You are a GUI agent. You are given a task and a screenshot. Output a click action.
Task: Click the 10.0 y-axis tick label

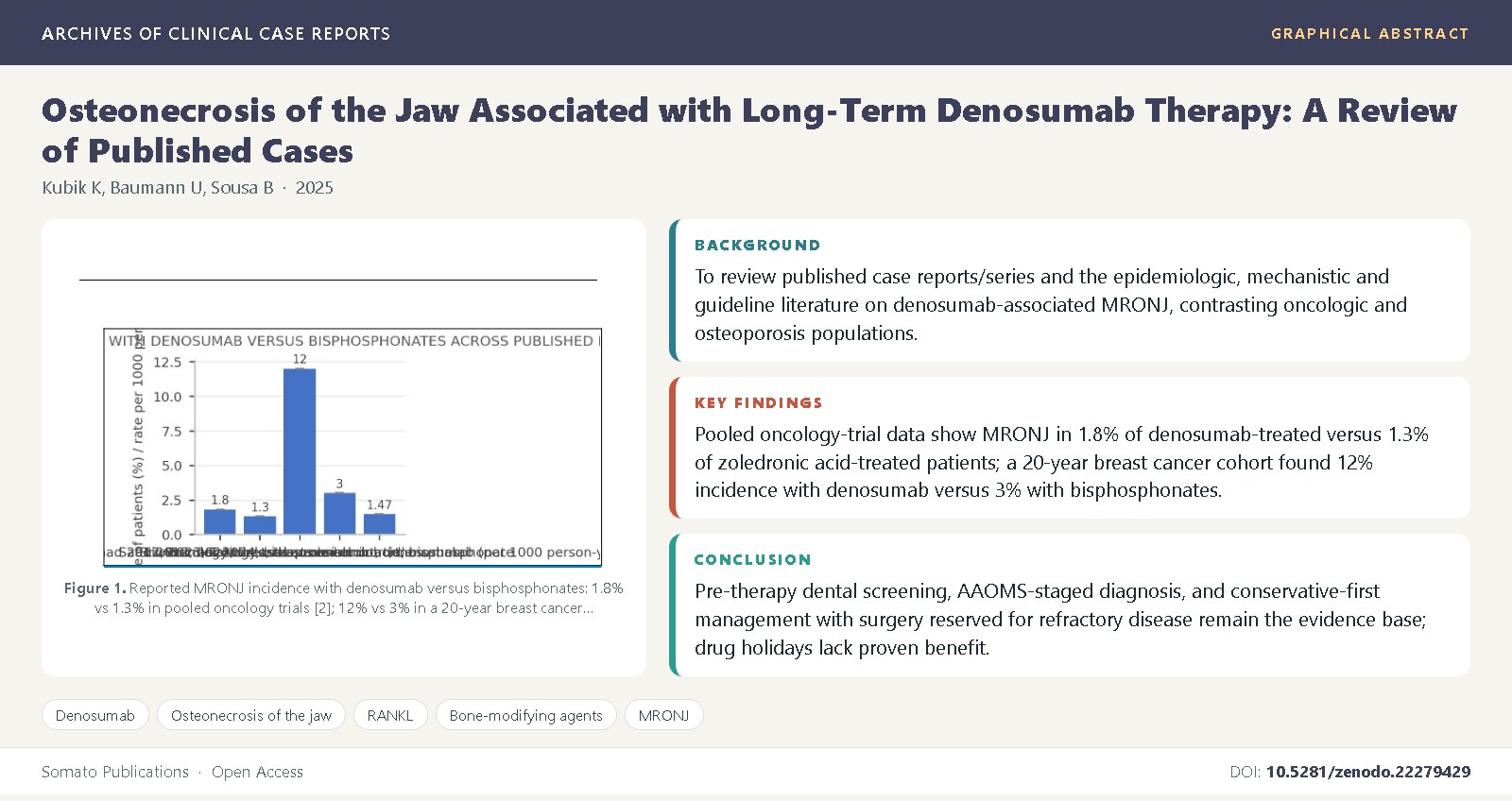tap(167, 397)
